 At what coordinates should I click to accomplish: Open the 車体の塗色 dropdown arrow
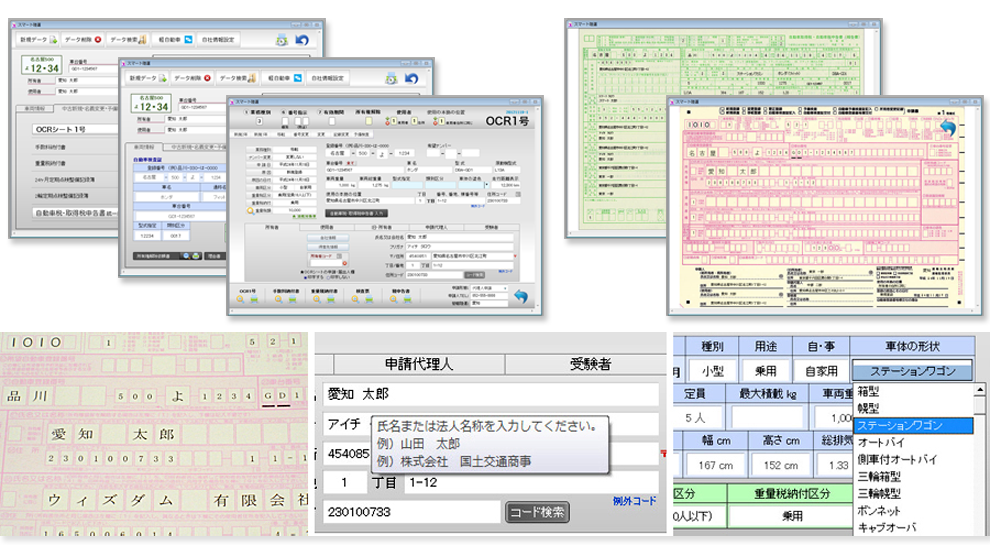[x=487, y=185]
